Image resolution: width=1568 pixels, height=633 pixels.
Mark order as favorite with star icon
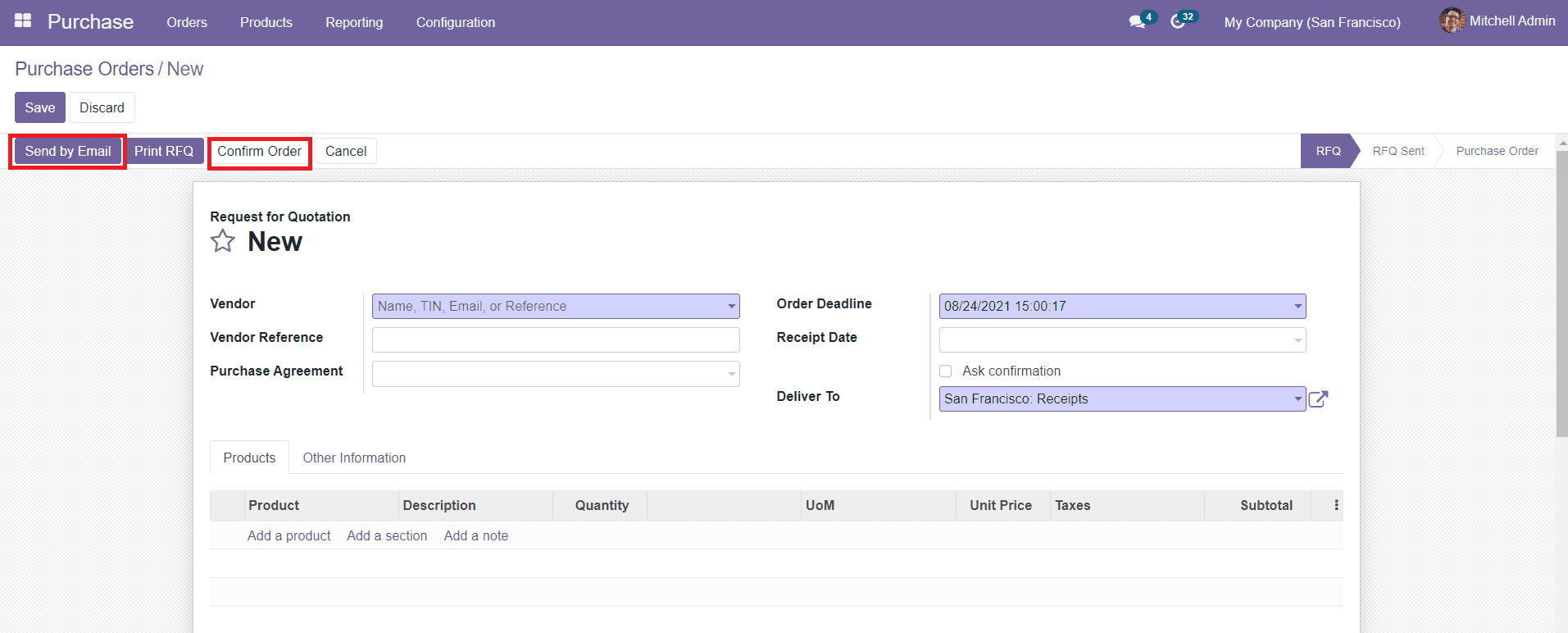coord(223,241)
